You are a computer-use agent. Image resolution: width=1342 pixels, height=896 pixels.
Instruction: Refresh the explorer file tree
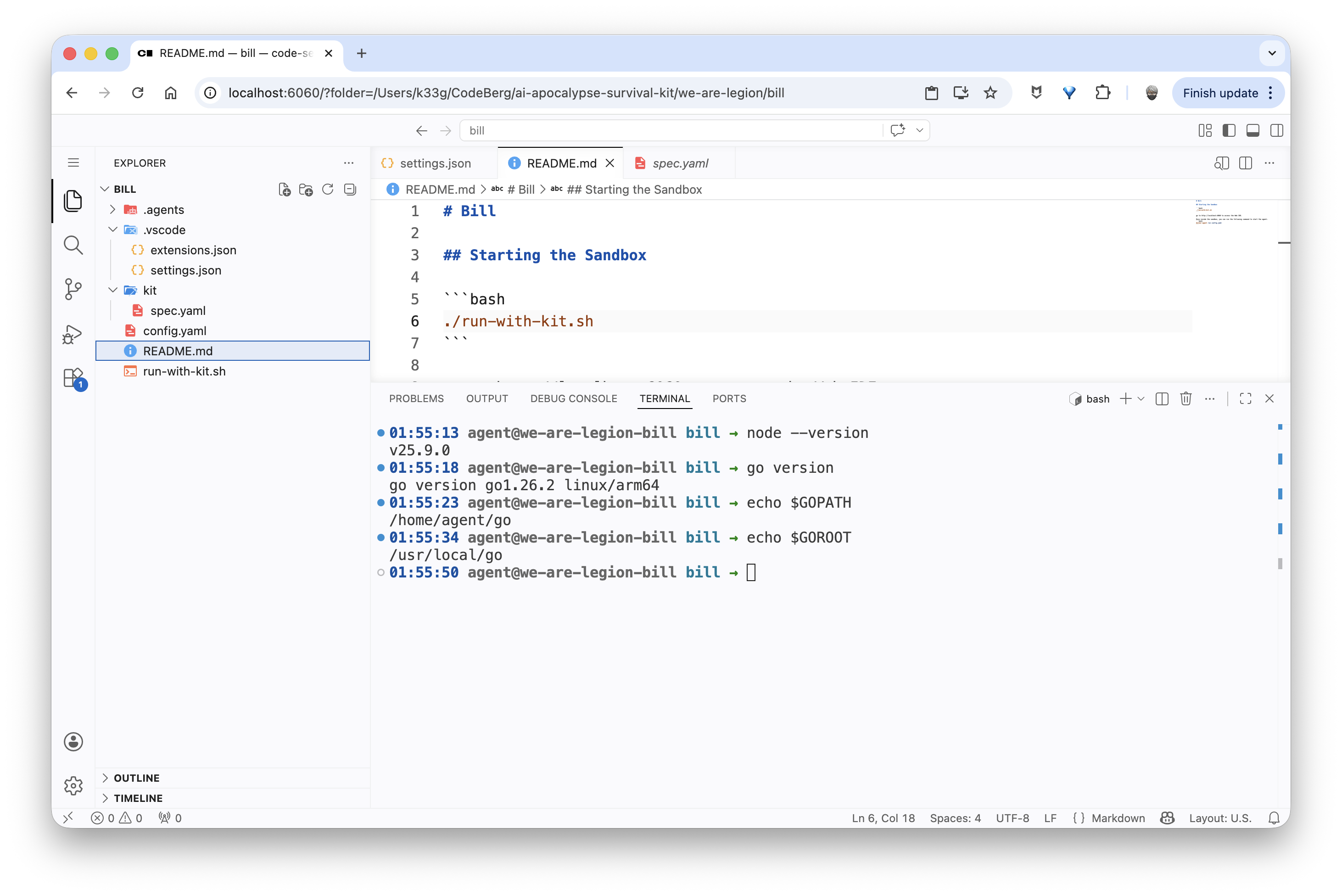[327, 189]
